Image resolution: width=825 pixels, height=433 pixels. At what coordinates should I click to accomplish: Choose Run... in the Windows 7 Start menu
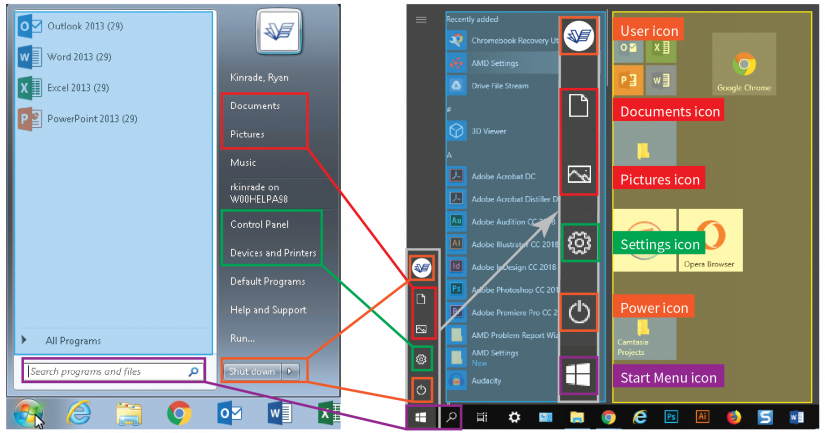click(x=242, y=338)
